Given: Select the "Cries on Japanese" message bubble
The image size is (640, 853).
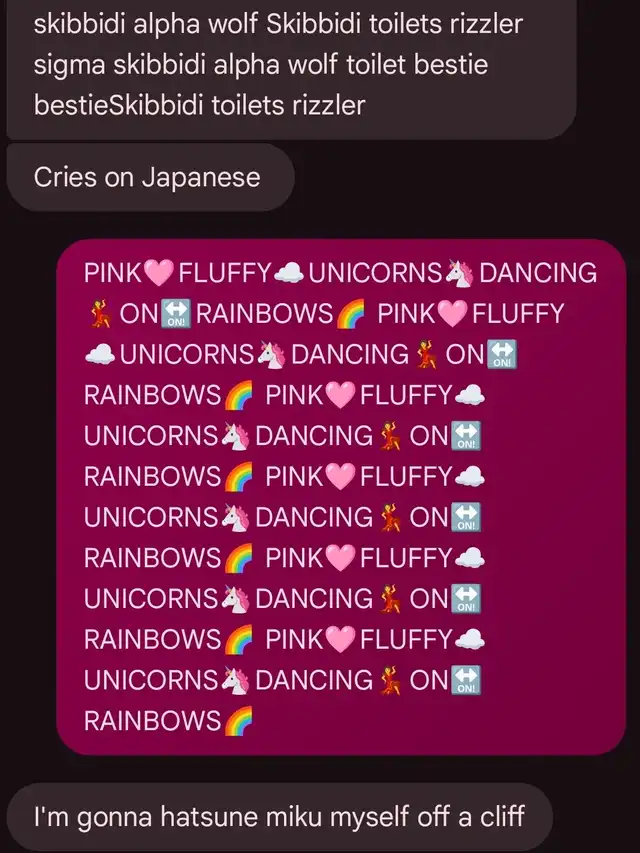Looking at the screenshot, I should 150,177.
